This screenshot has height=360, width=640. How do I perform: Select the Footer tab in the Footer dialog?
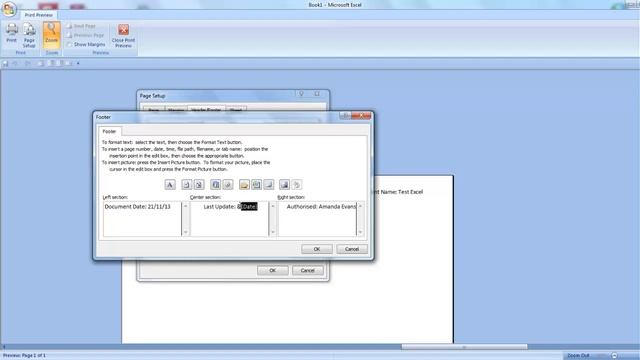(109, 131)
